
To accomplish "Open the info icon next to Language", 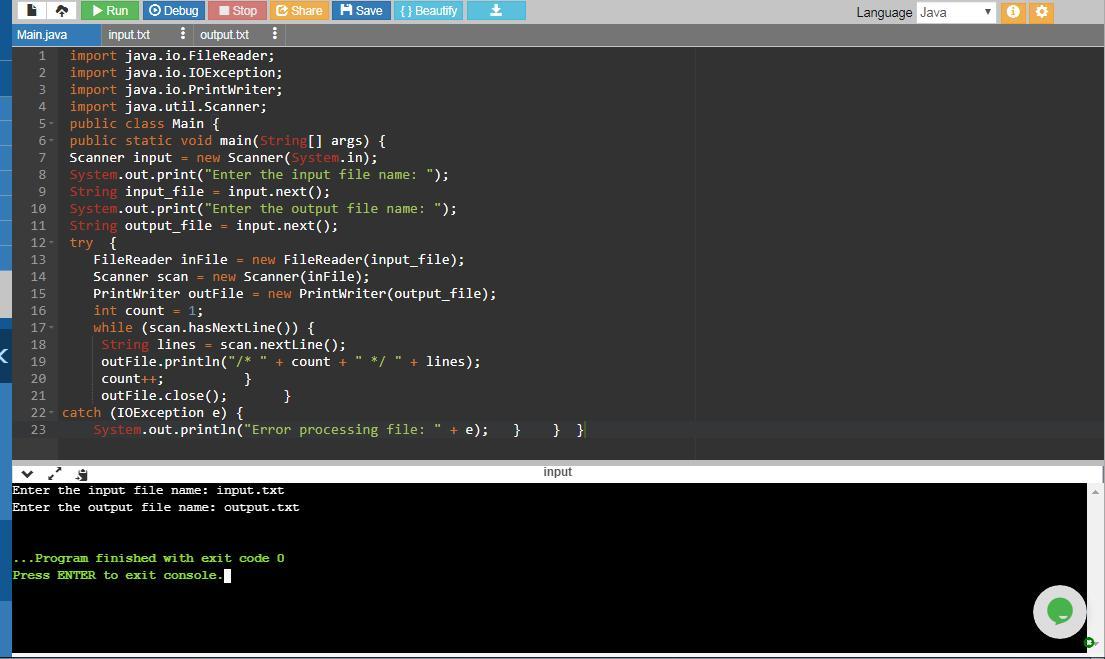I will pyautogui.click(x=1013, y=12).
